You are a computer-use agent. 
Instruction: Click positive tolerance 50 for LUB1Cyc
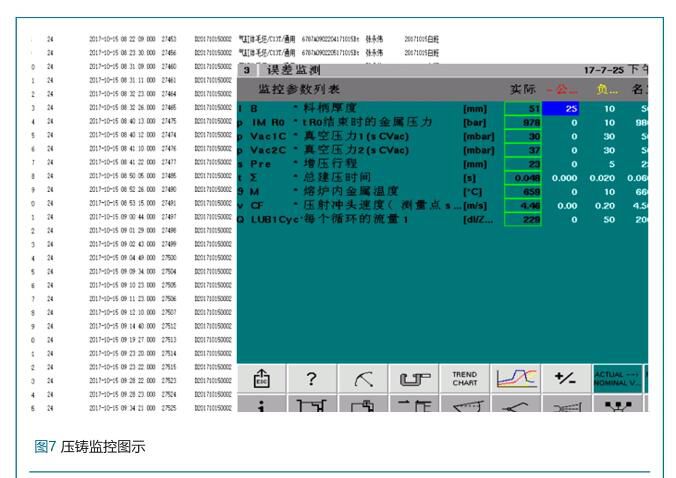pyautogui.click(x=609, y=219)
